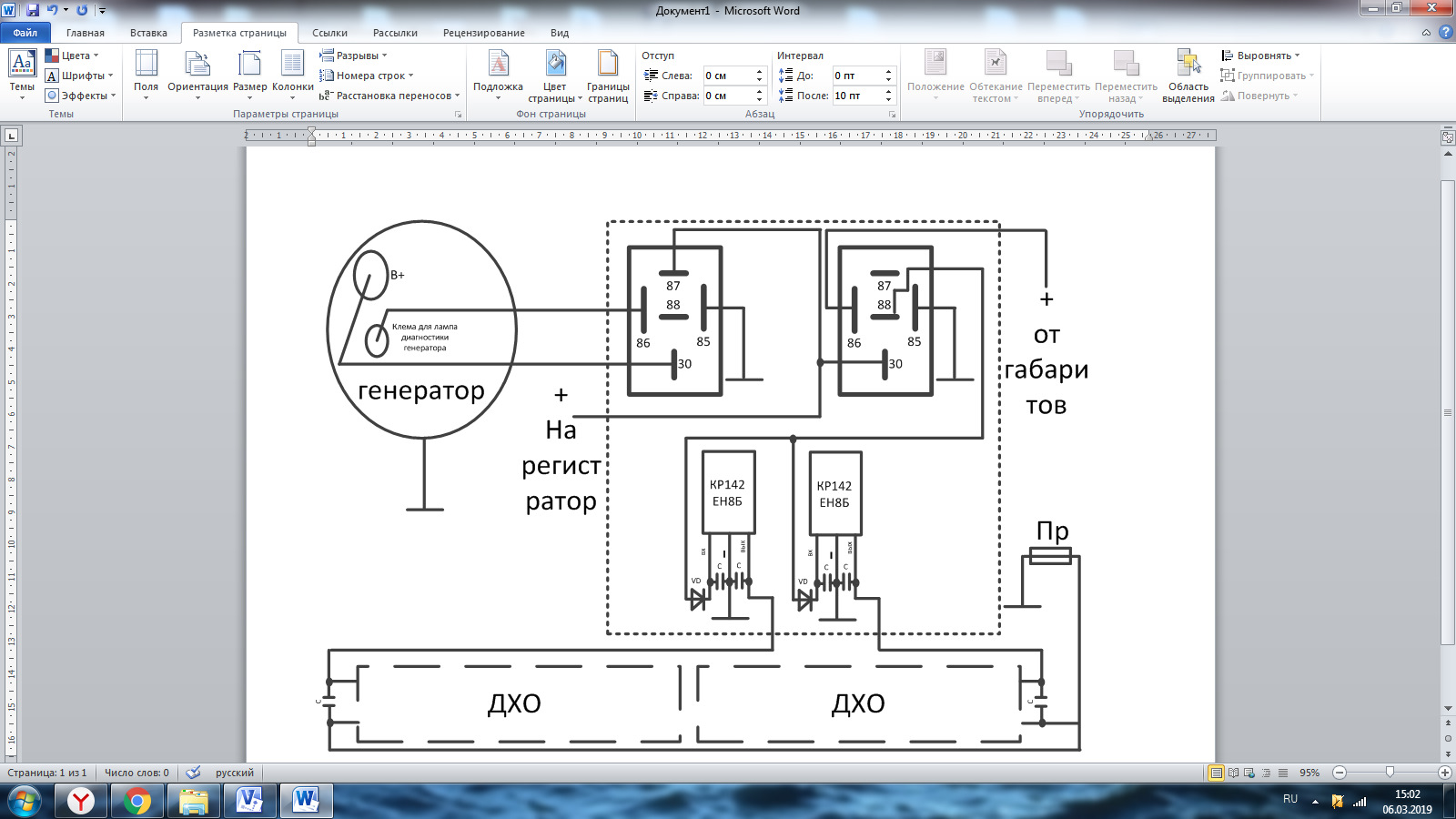Click the Previous Page browse arrow
The width and height of the screenshot is (1456, 819).
click(x=1448, y=723)
